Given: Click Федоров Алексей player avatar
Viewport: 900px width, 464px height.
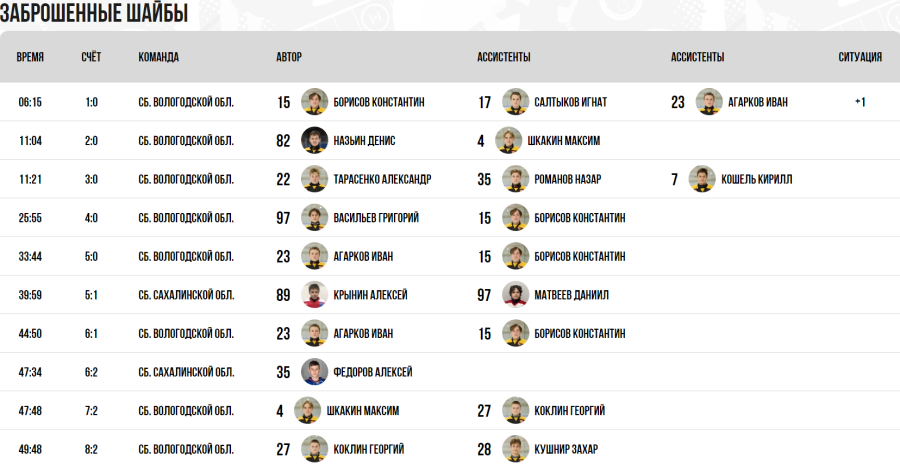Looking at the screenshot, I should click(315, 372).
